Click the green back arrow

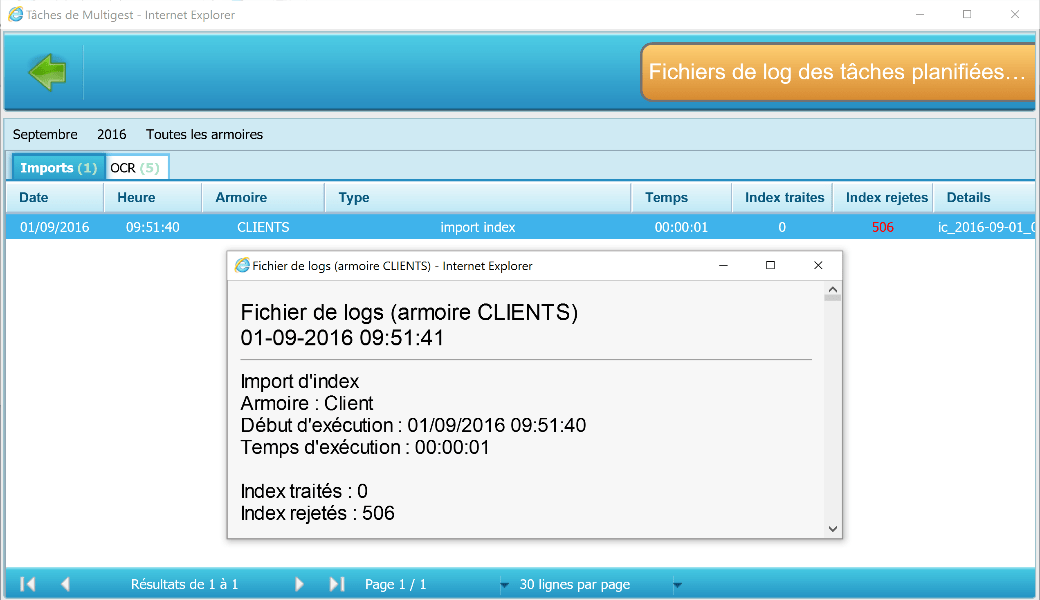click(47, 72)
